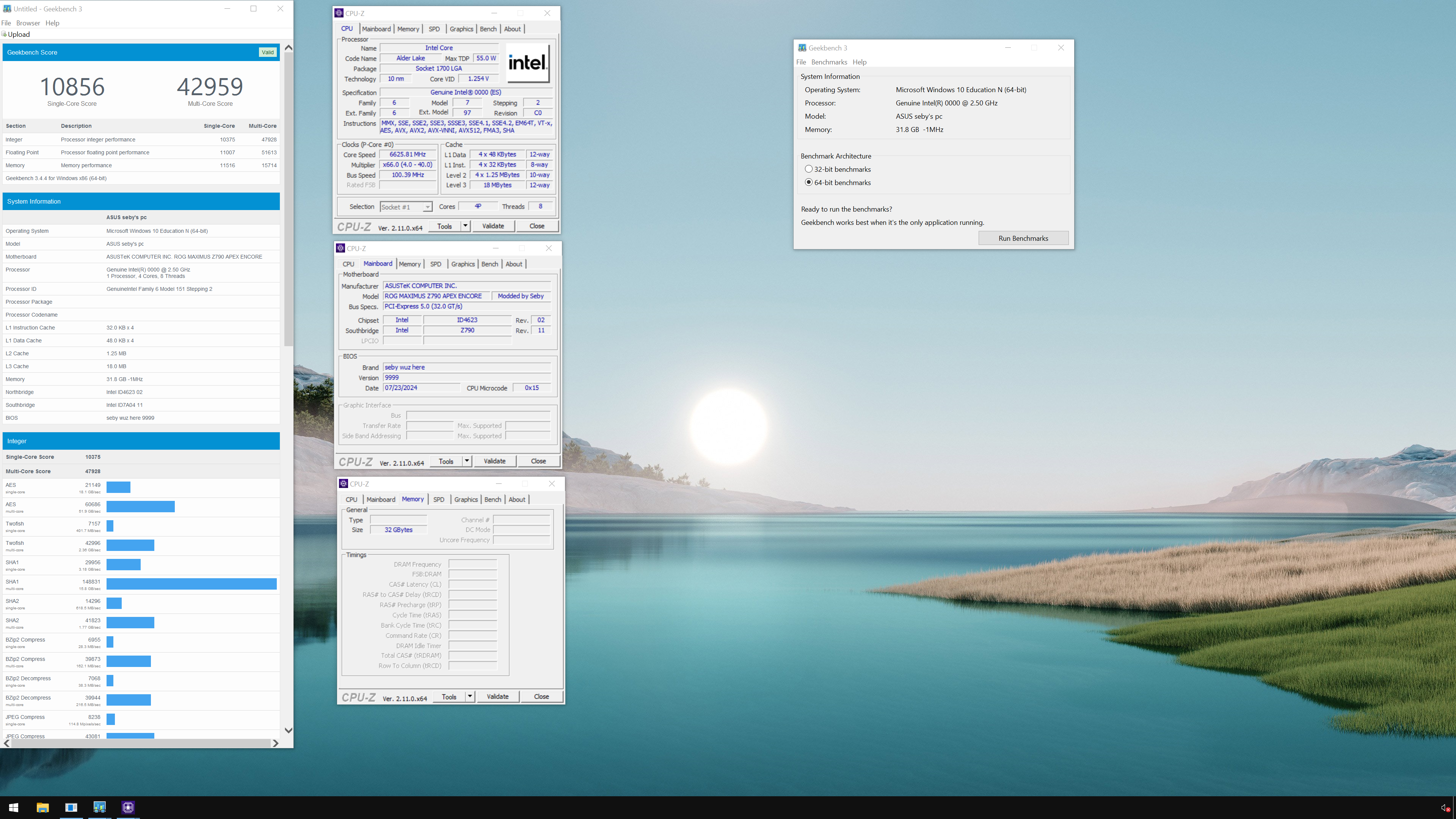Click the Memory Size 32 GBytes field
The image size is (1456, 819).
coord(399,530)
